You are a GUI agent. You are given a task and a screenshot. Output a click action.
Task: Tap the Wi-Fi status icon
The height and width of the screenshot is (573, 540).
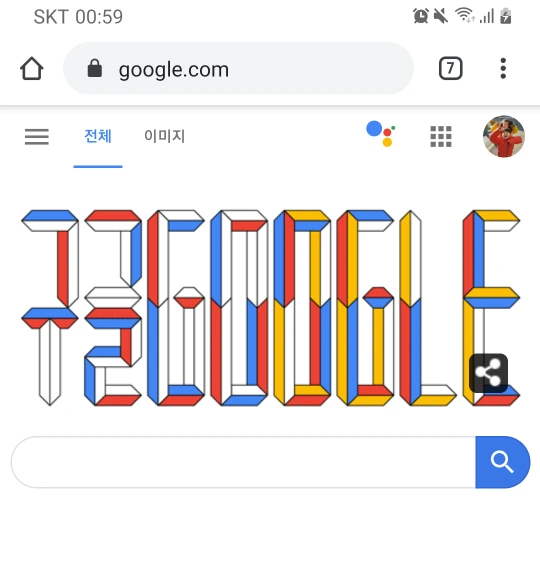click(464, 16)
